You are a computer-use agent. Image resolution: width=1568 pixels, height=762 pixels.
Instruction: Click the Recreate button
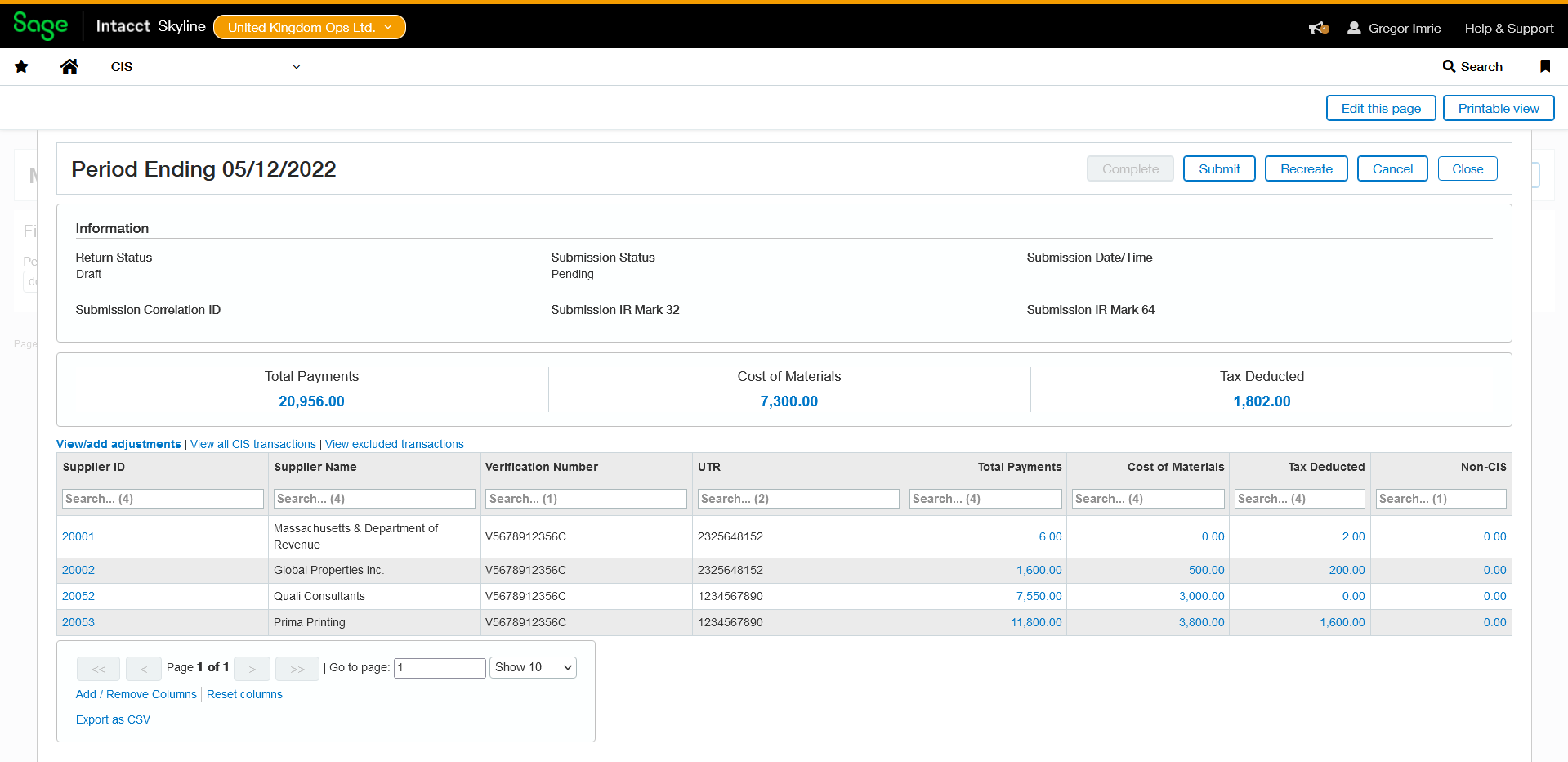point(1306,168)
